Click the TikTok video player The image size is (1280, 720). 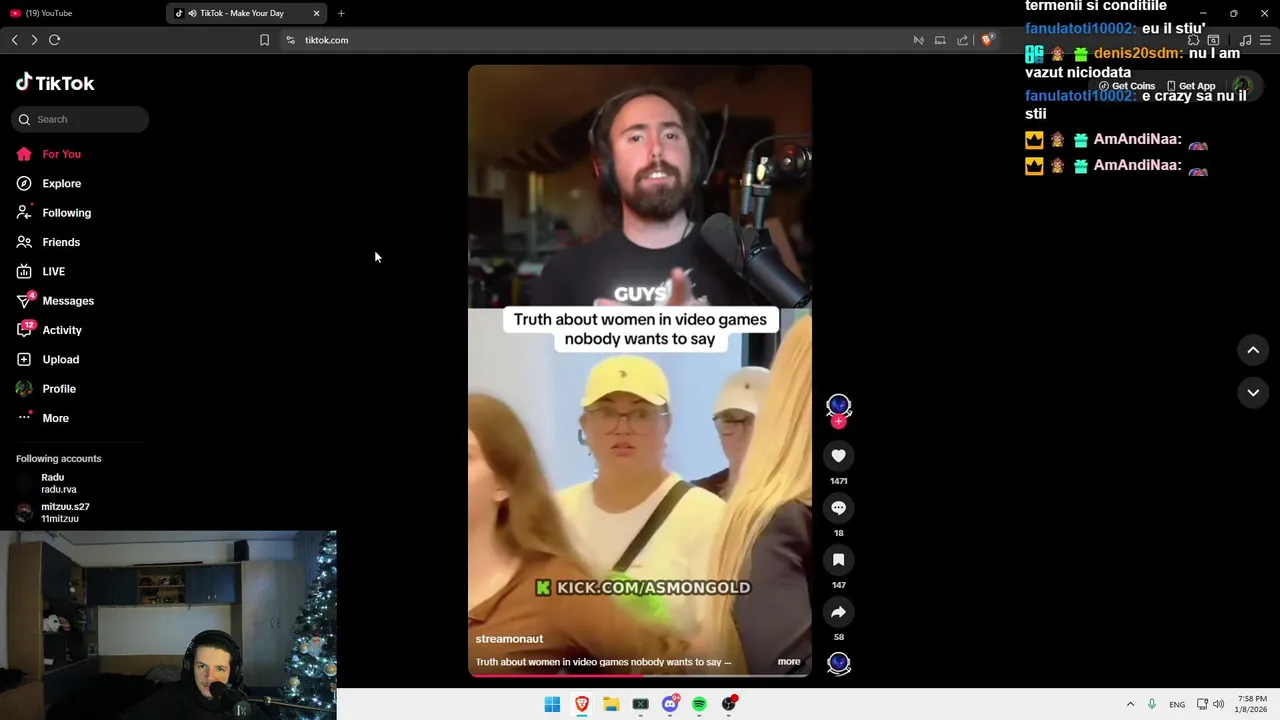[640, 371]
